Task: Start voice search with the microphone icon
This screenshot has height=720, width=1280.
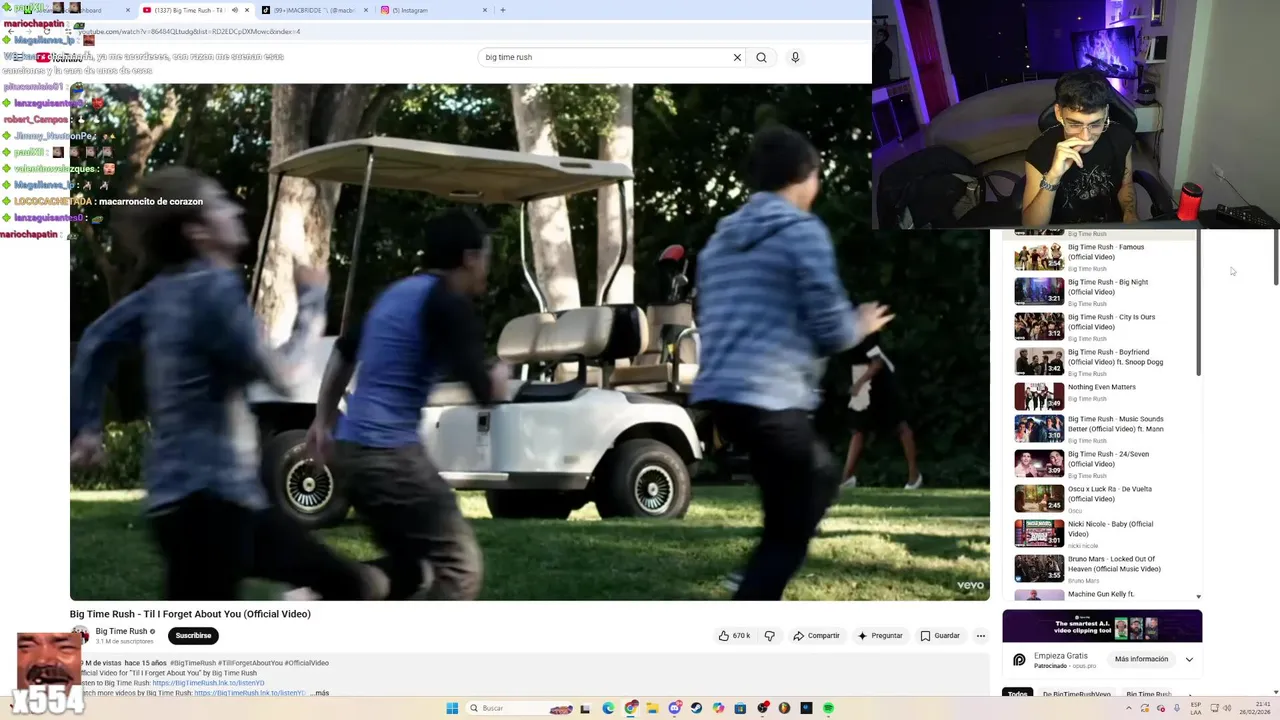Action: [795, 57]
